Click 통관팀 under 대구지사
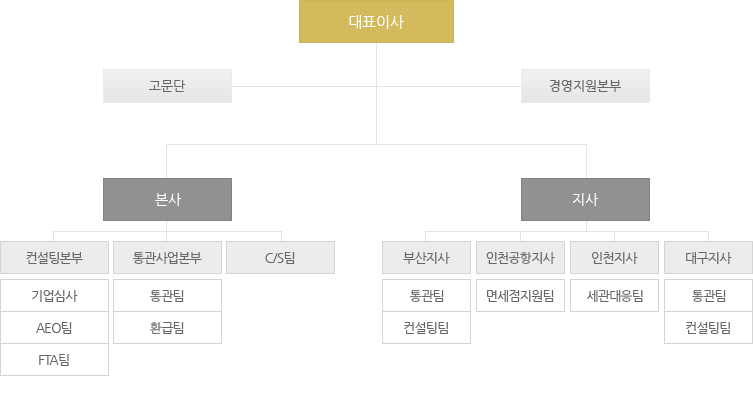Image resolution: width=753 pixels, height=396 pixels. click(x=708, y=296)
